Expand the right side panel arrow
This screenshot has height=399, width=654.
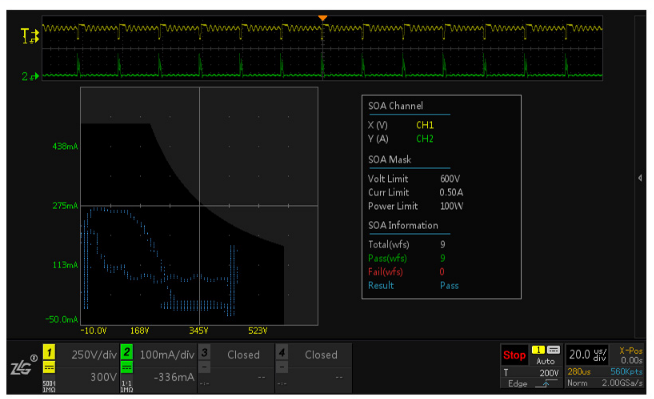pyautogui.click(x=640, y=178)
